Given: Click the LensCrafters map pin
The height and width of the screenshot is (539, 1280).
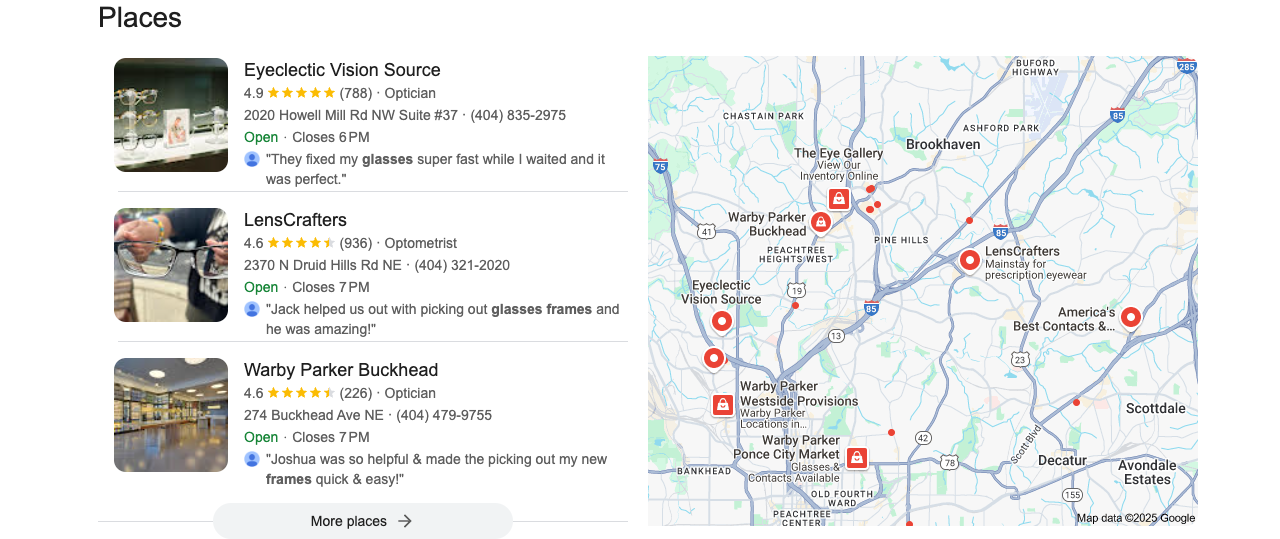Looking at the screenshot, I should coord(969,261).
